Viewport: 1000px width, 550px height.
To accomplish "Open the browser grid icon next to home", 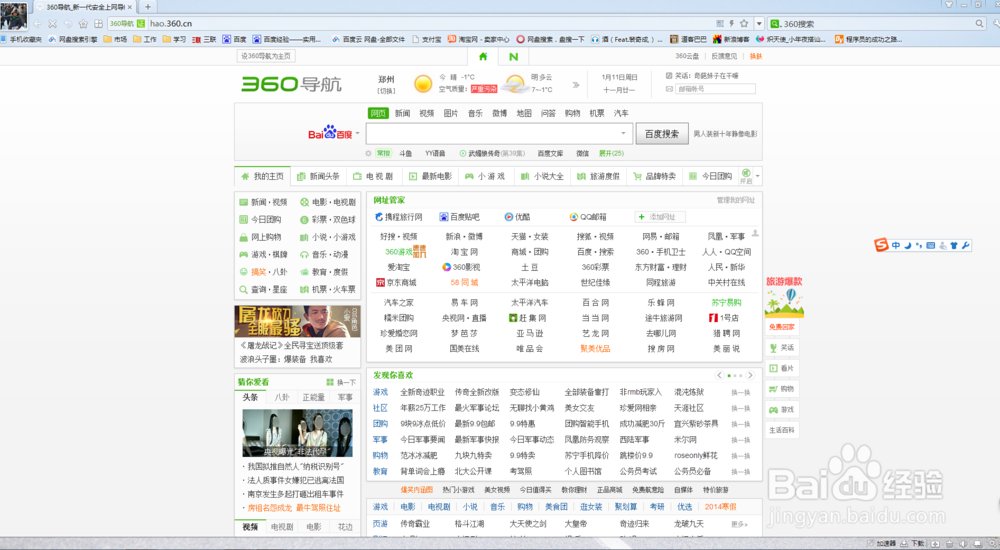I will pos(98,24).
